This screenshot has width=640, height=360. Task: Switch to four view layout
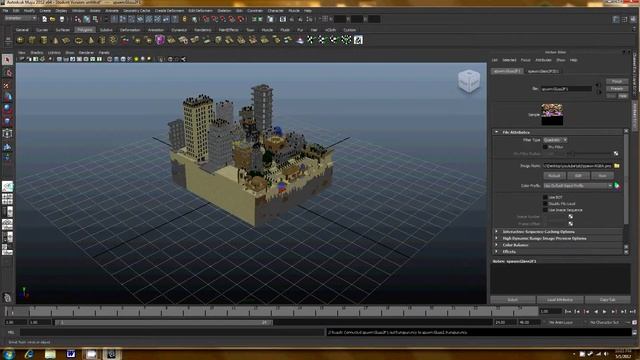pos(7,199)
